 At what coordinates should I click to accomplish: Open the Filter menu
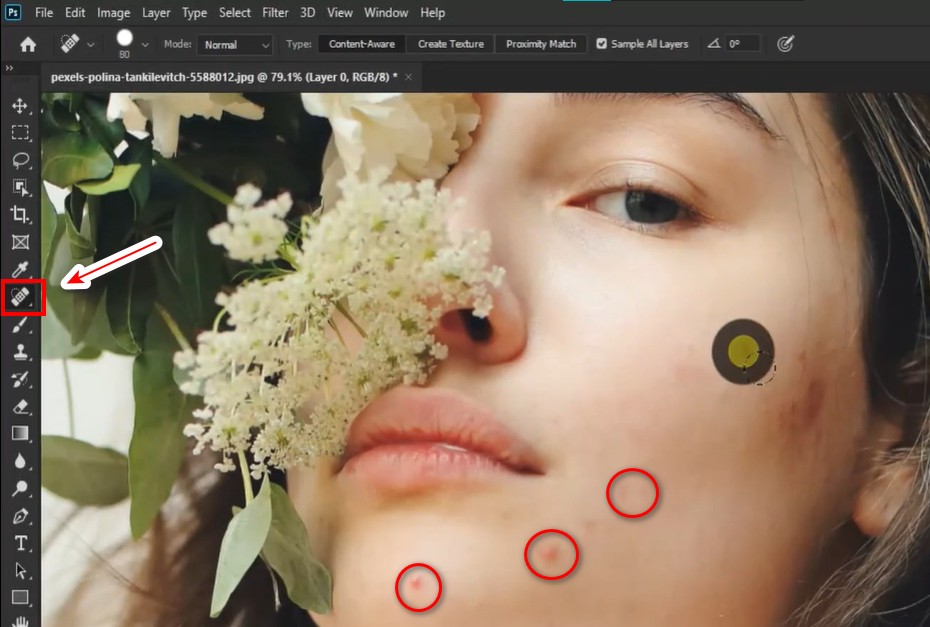pyautogui.click(x=275, y=12)
